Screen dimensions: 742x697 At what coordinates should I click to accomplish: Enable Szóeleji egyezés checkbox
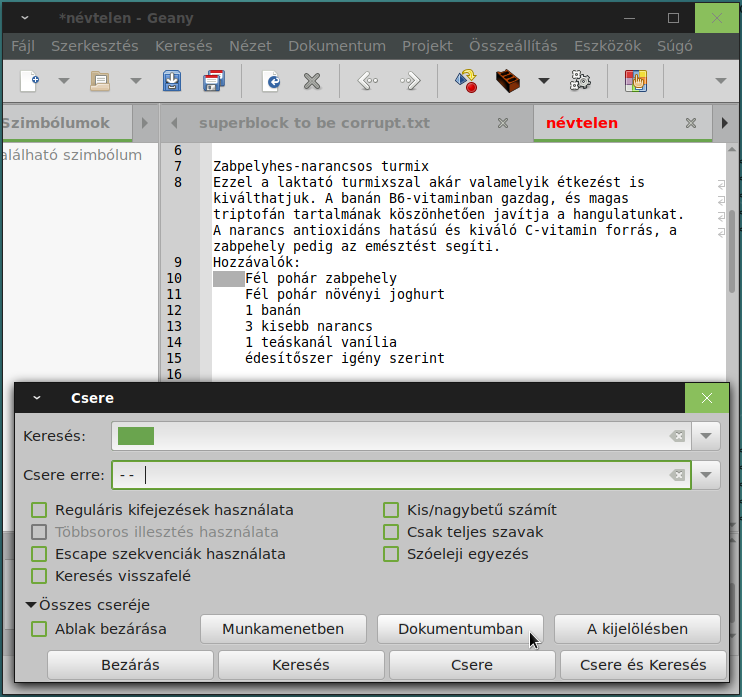point(391,554)
